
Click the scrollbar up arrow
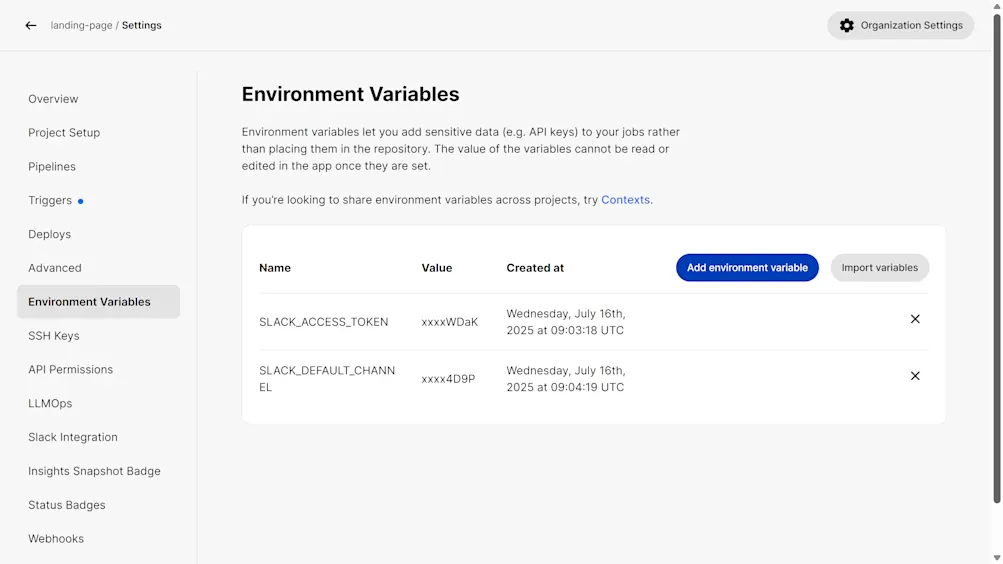pyautogui.click(x=997, y=5)
